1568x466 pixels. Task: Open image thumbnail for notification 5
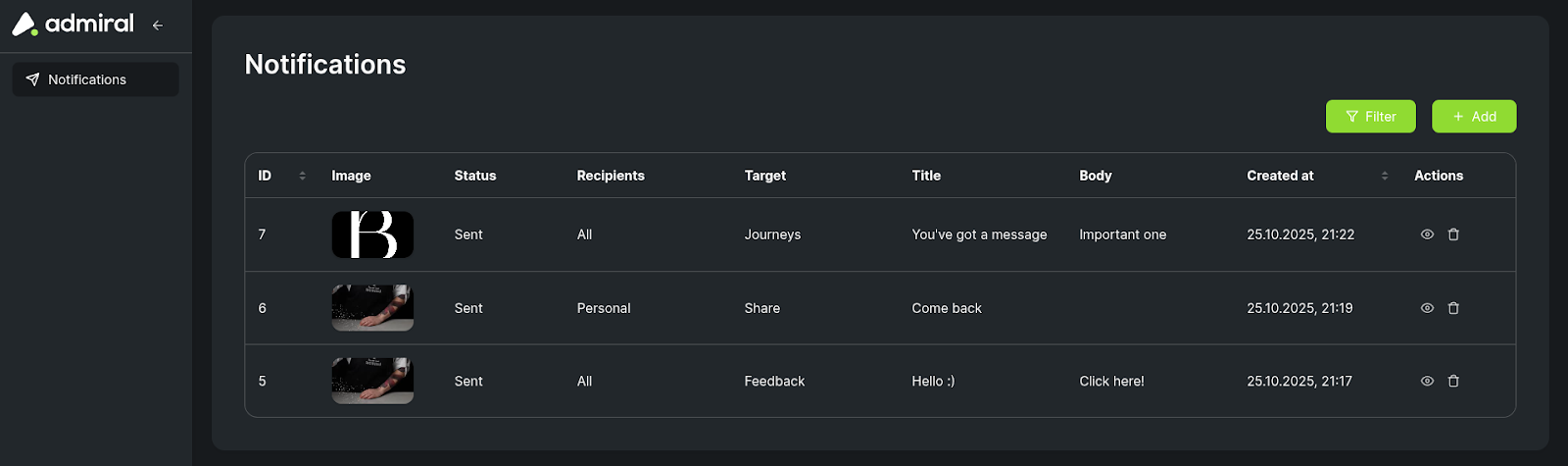click(372, 381)
